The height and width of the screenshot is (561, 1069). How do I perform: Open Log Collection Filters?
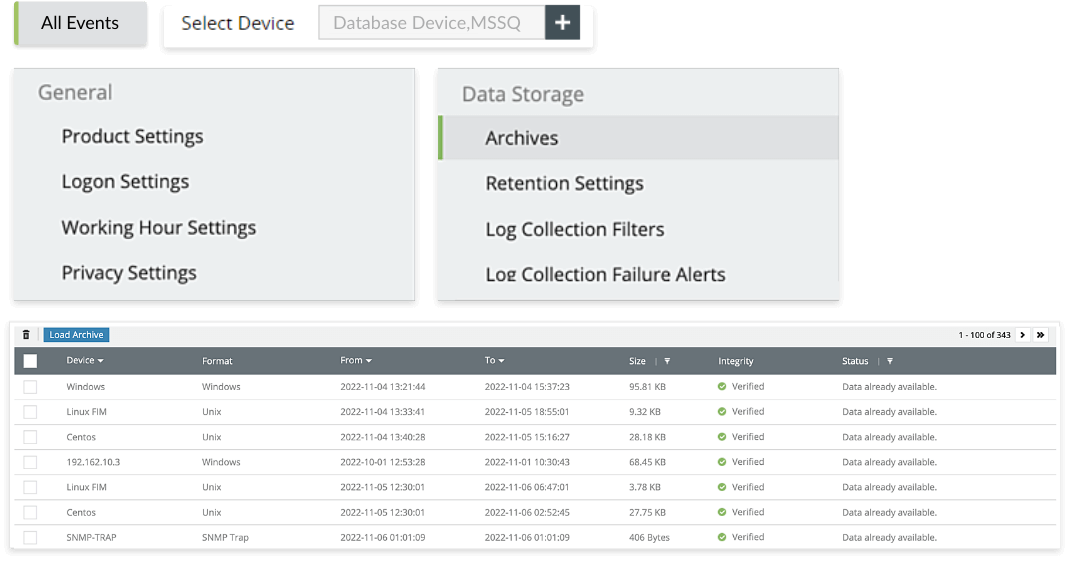click(575, 229)
